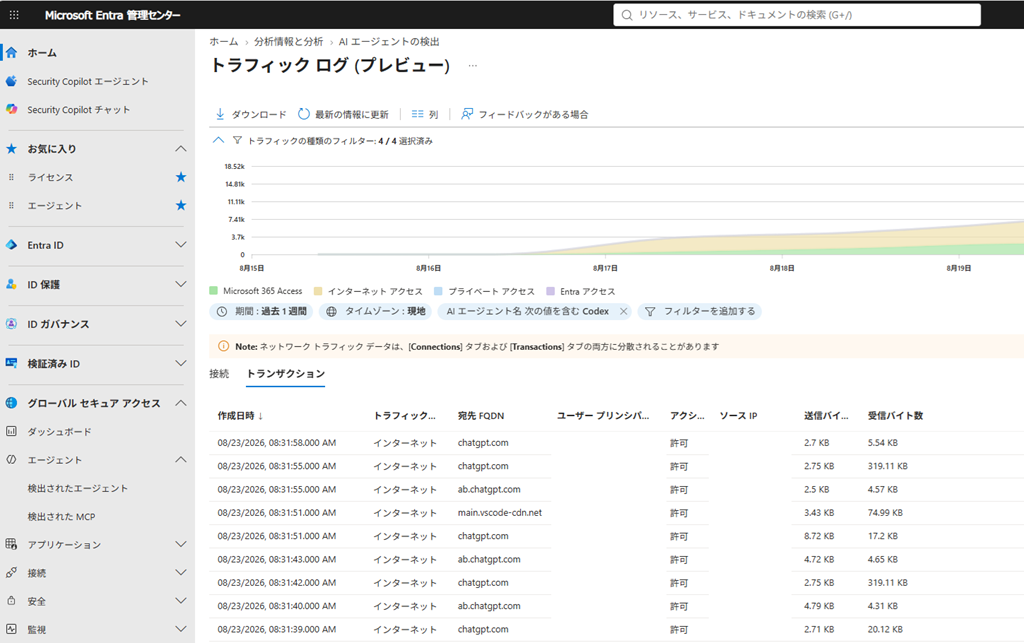
Task: Click the 列 columns icon
Action: click(x=417, y=114)
